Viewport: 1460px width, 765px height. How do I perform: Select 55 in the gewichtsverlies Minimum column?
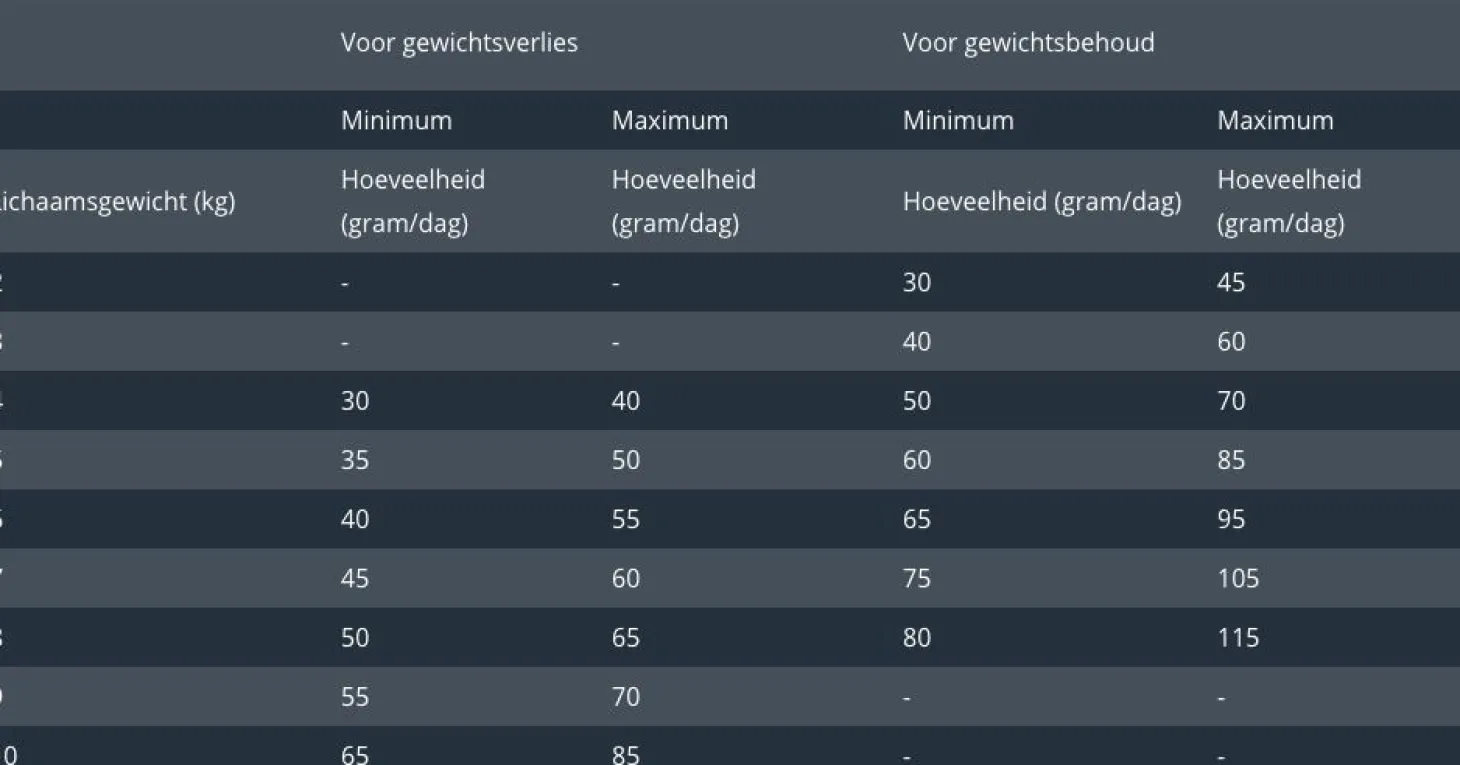355,697
